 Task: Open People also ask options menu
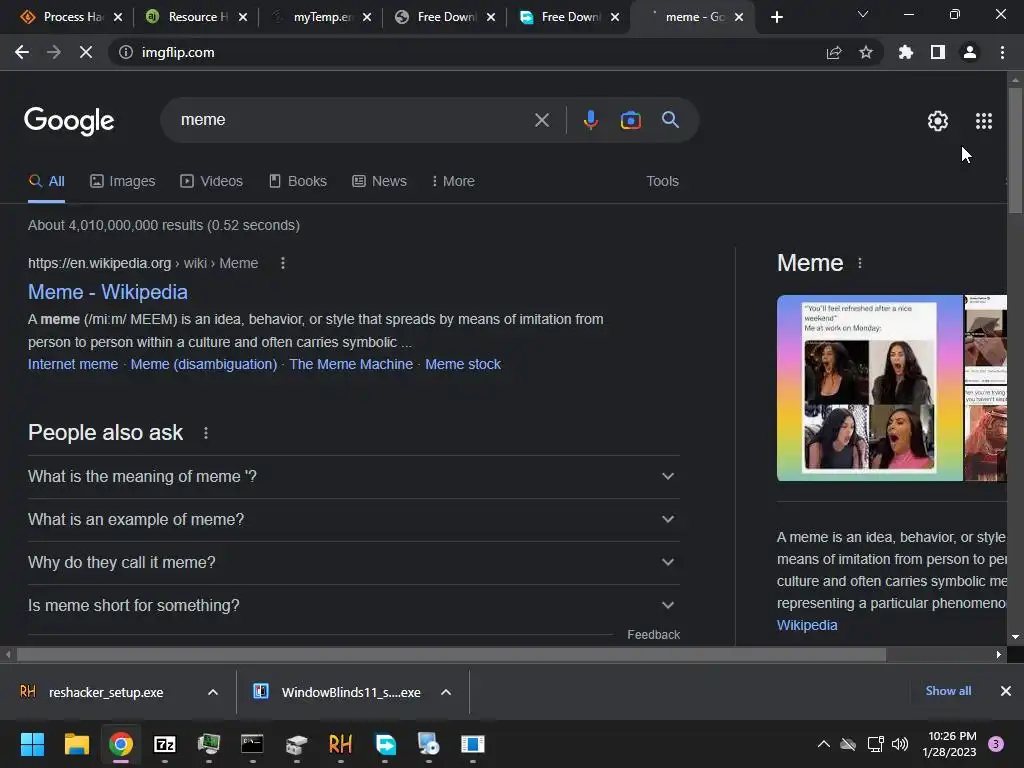pyautogui.click(x=206, y=433)
